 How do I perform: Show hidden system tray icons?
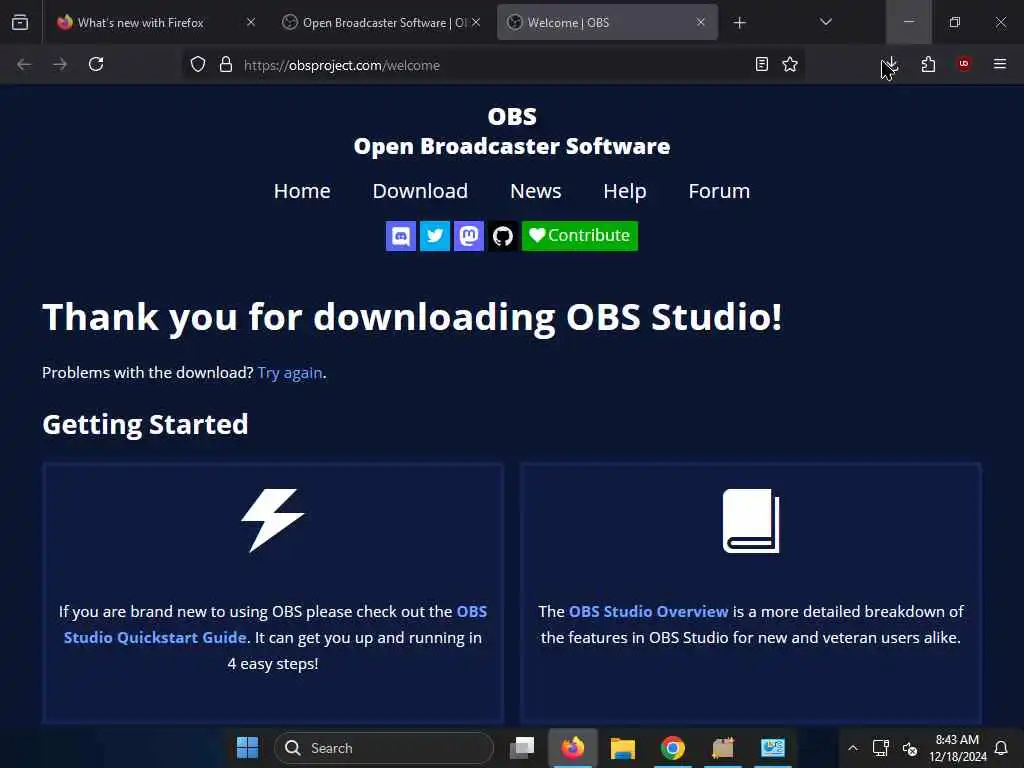pyautogui.click(x=853, y=748)
